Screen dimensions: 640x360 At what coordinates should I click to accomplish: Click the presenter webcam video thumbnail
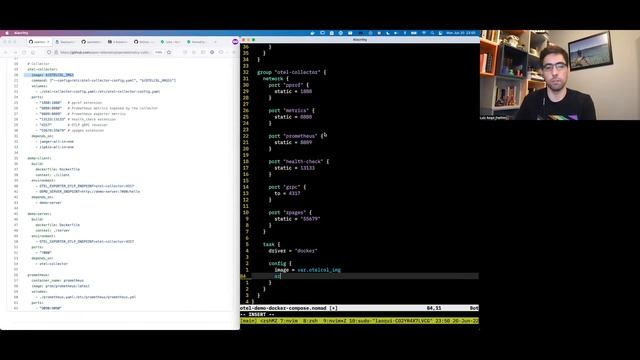(x=560, y=75)
